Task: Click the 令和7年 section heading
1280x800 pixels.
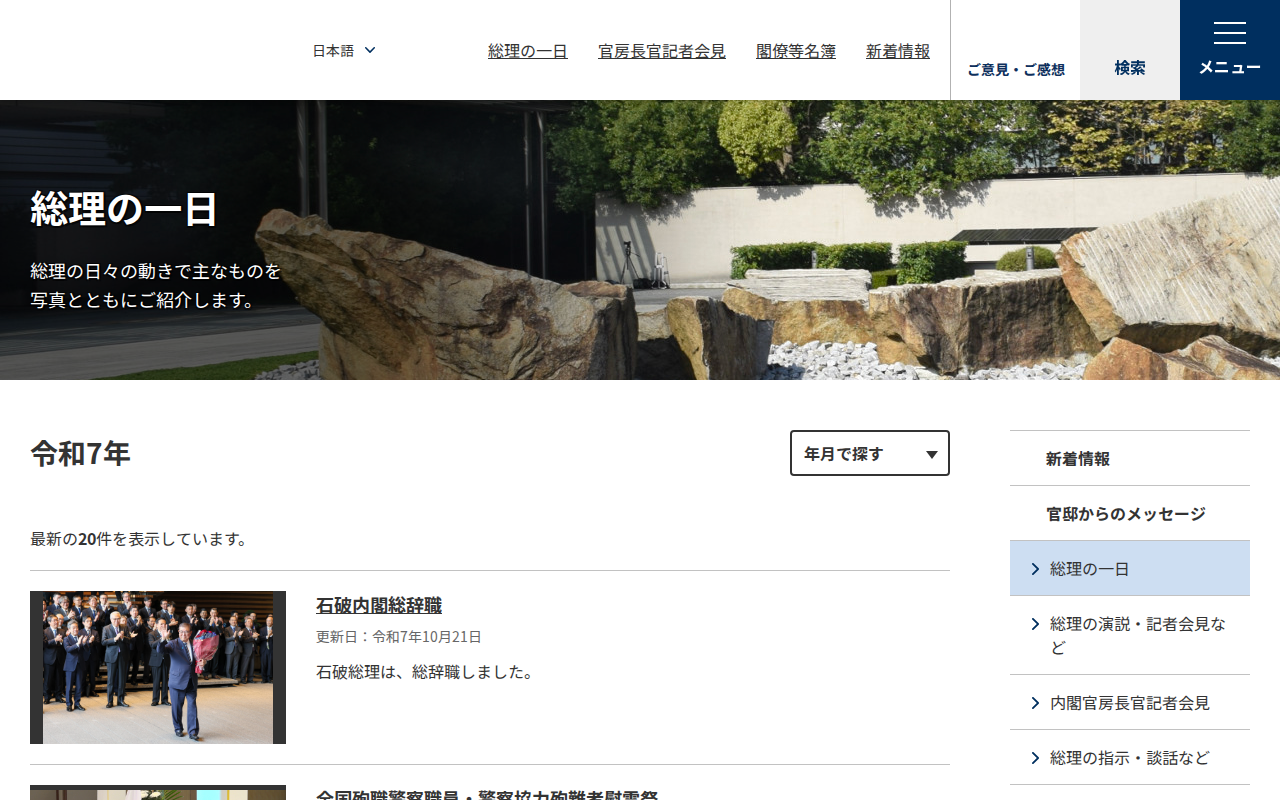Action: pos(81,454)
